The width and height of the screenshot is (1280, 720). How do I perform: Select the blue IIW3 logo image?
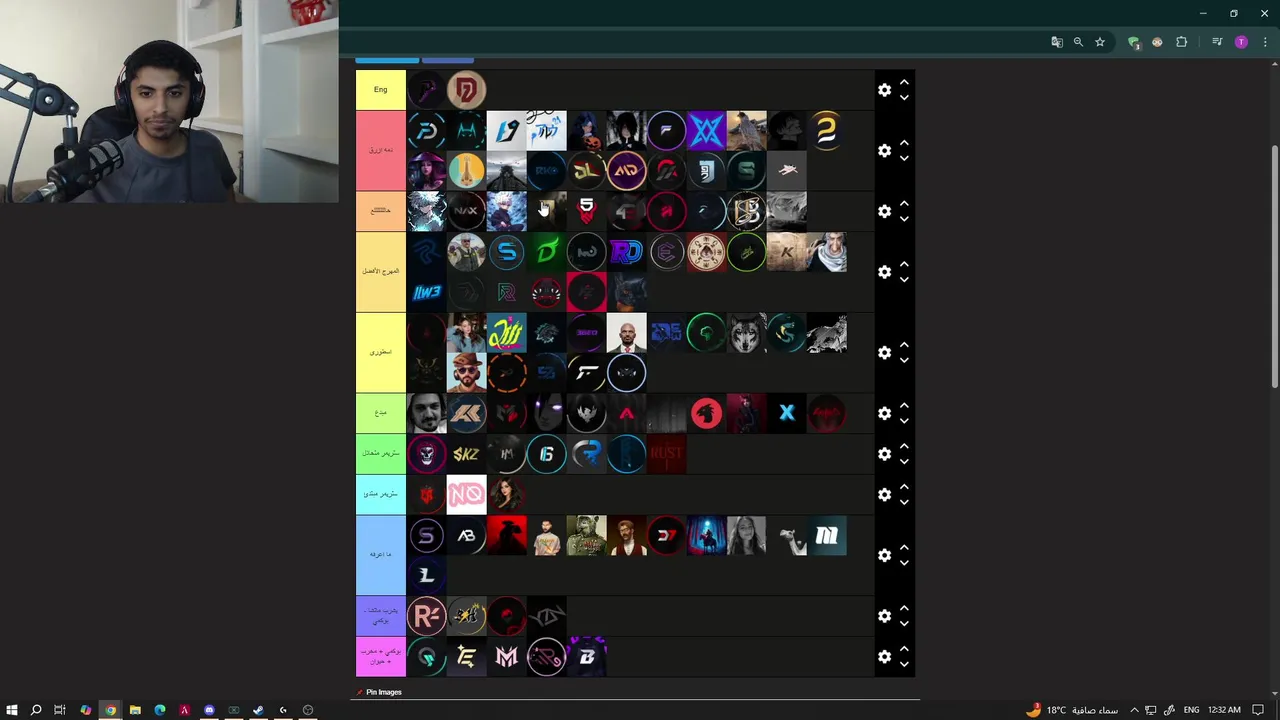426,292
